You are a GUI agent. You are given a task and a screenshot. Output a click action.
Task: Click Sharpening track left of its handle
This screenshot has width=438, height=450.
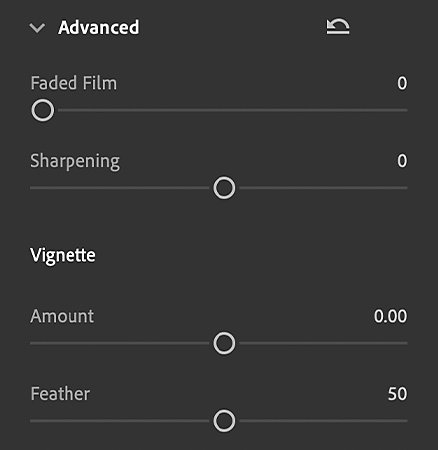point(119,188)
